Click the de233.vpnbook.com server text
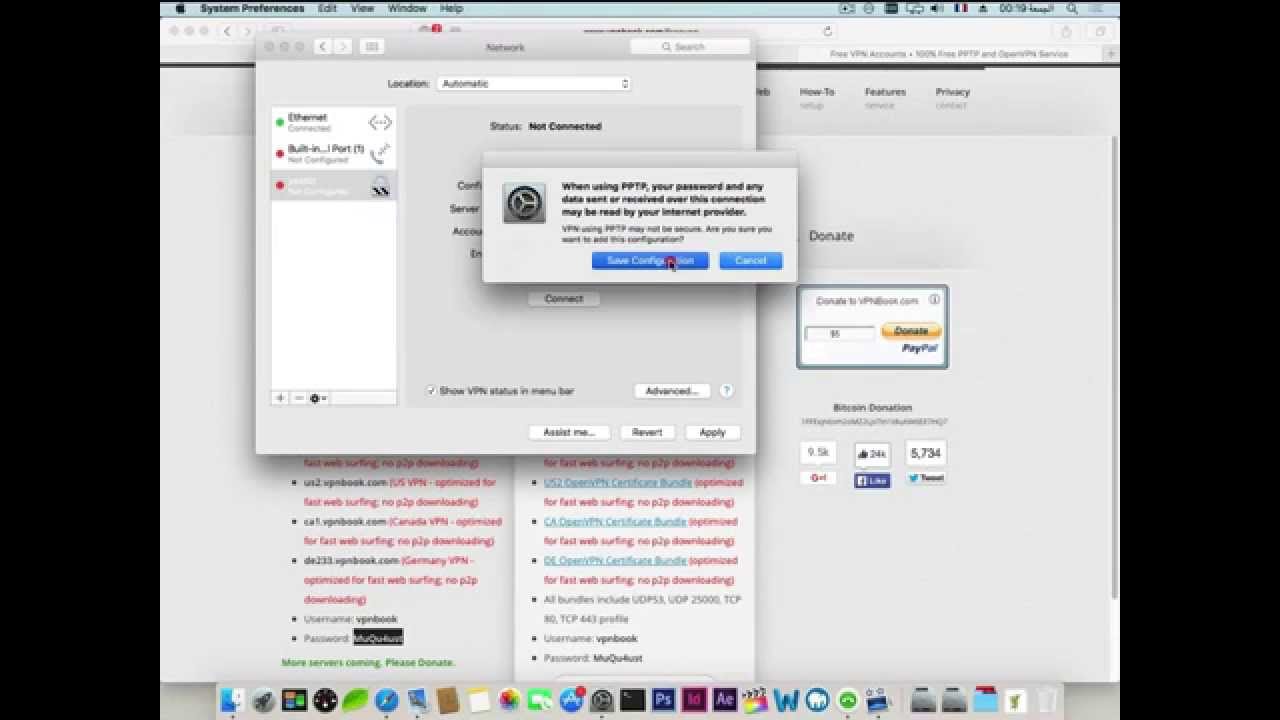 point(351,560)
